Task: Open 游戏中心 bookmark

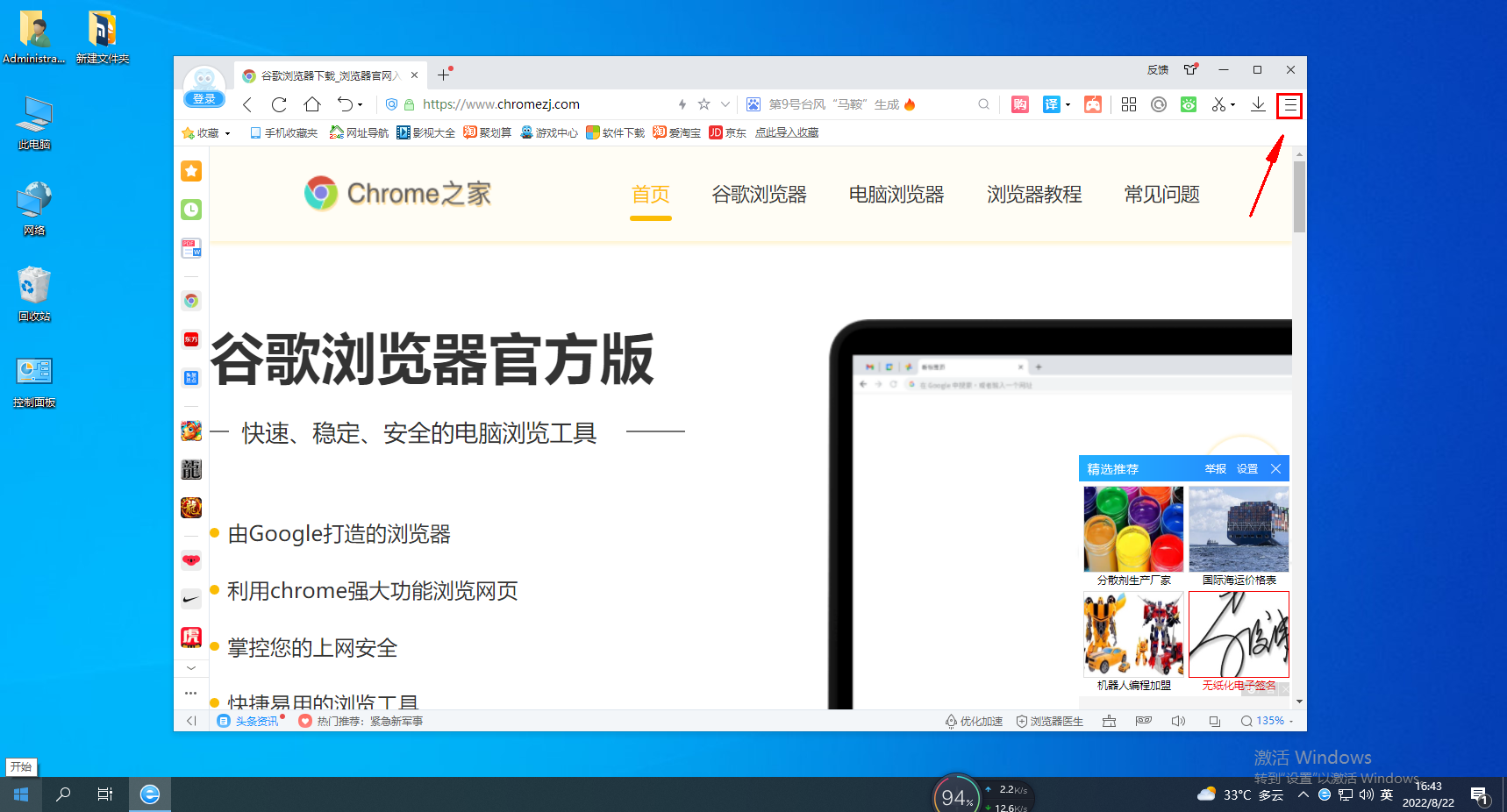Action: 549,133
